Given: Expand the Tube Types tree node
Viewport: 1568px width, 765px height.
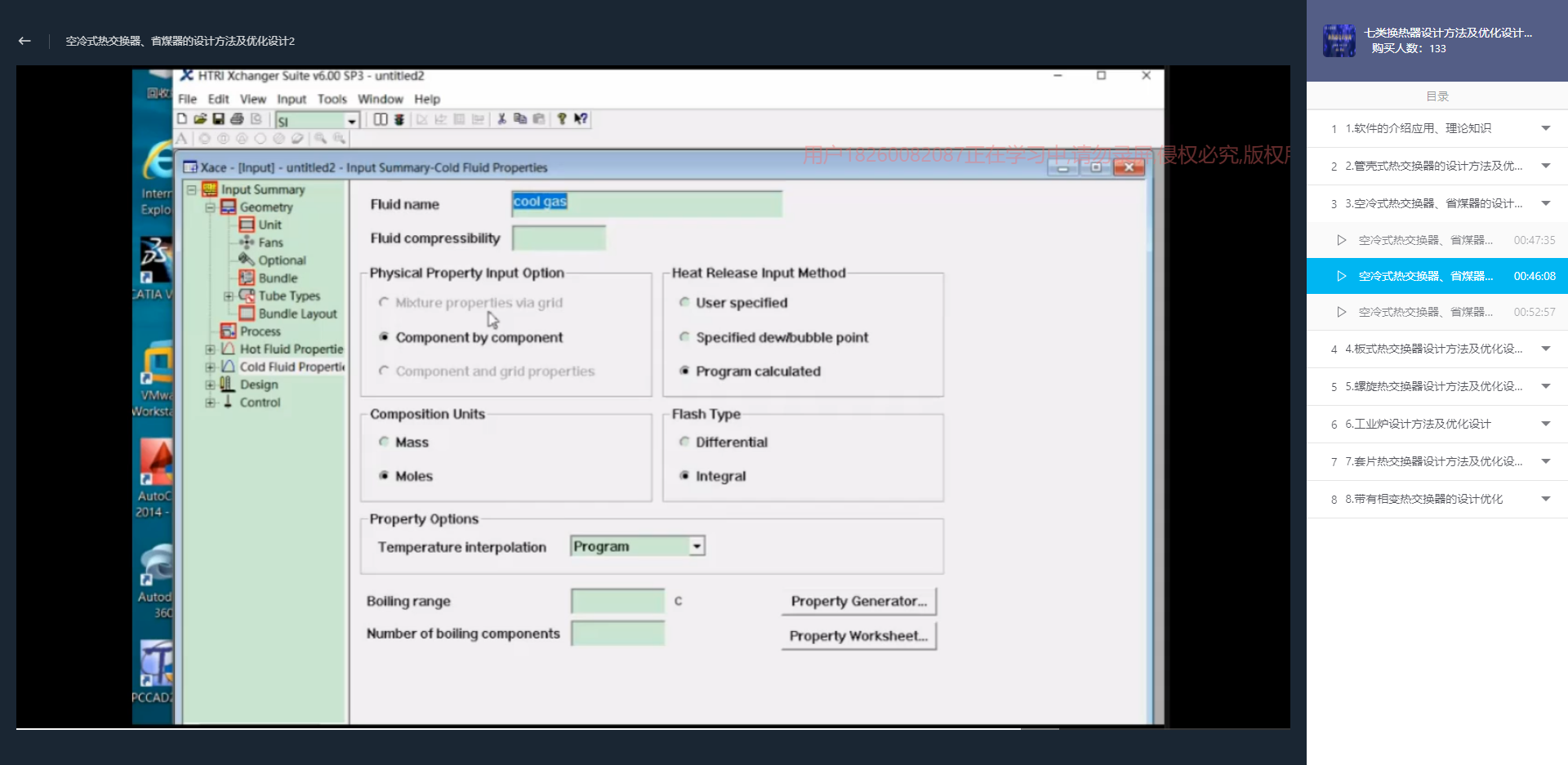Looking at the screenshot, I should point(229,296).
